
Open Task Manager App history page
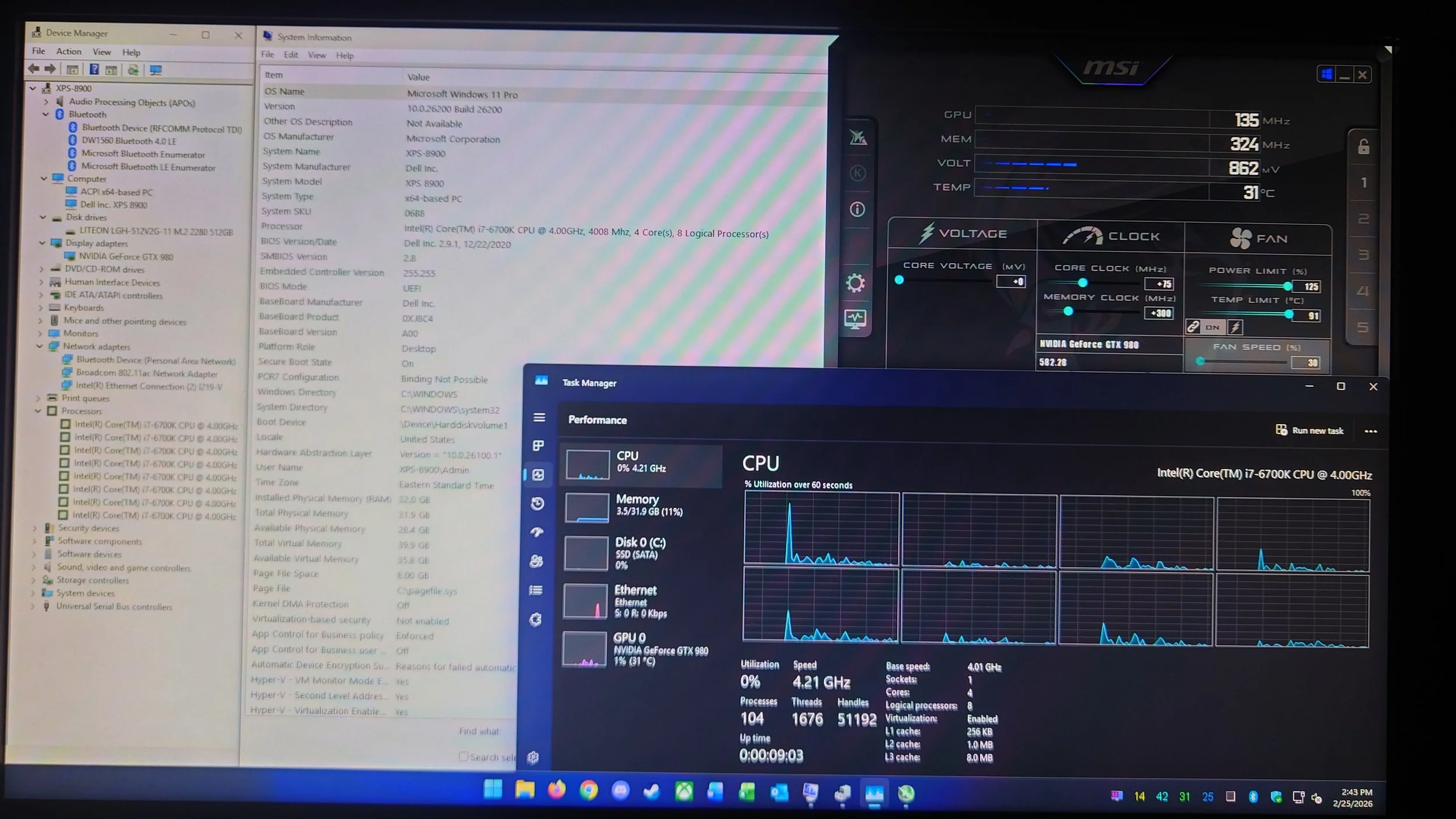537,503
